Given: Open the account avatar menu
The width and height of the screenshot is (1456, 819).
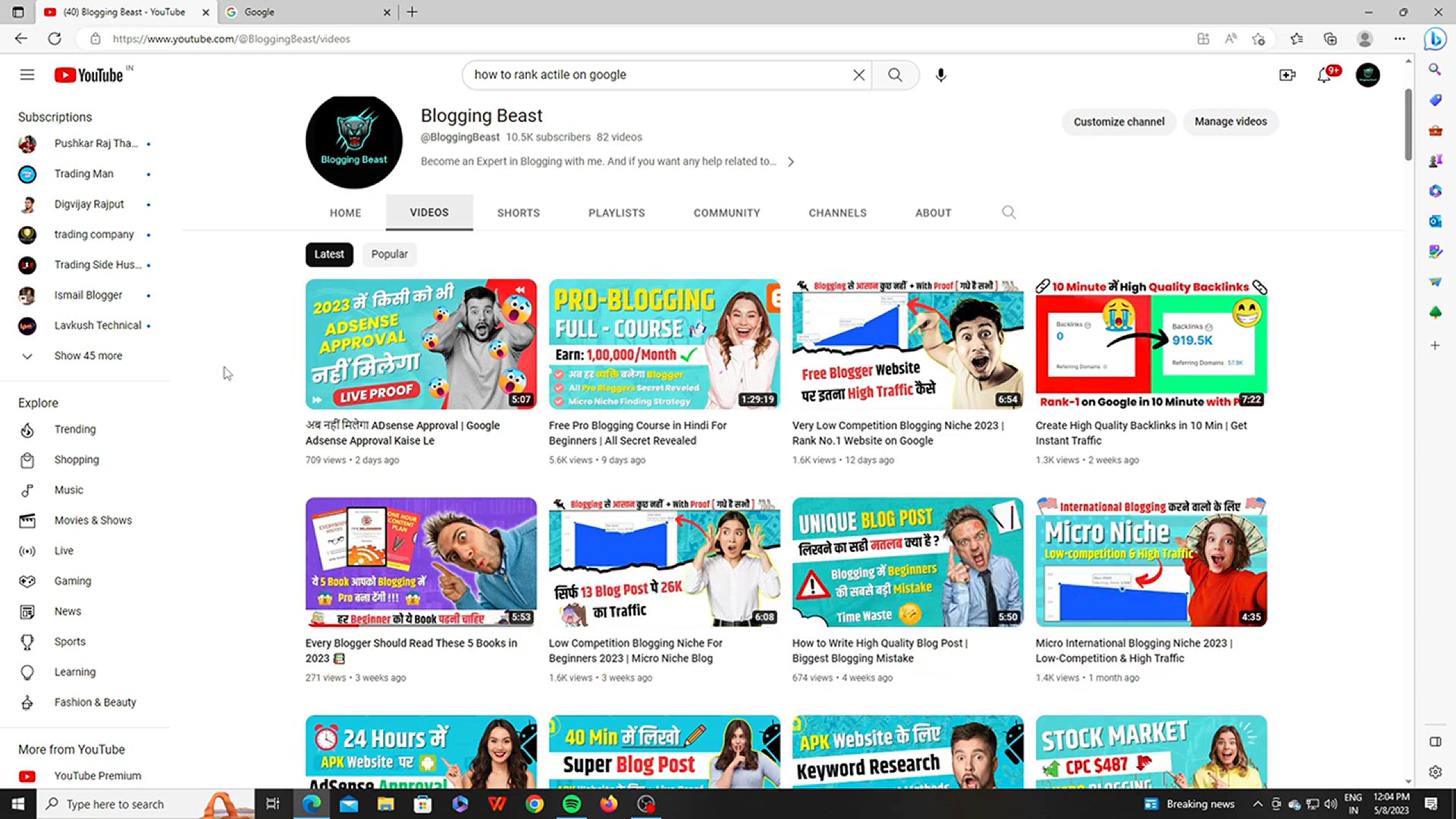Looking at the screenshot, I should pyautogui.click(x=1367, y=75).
